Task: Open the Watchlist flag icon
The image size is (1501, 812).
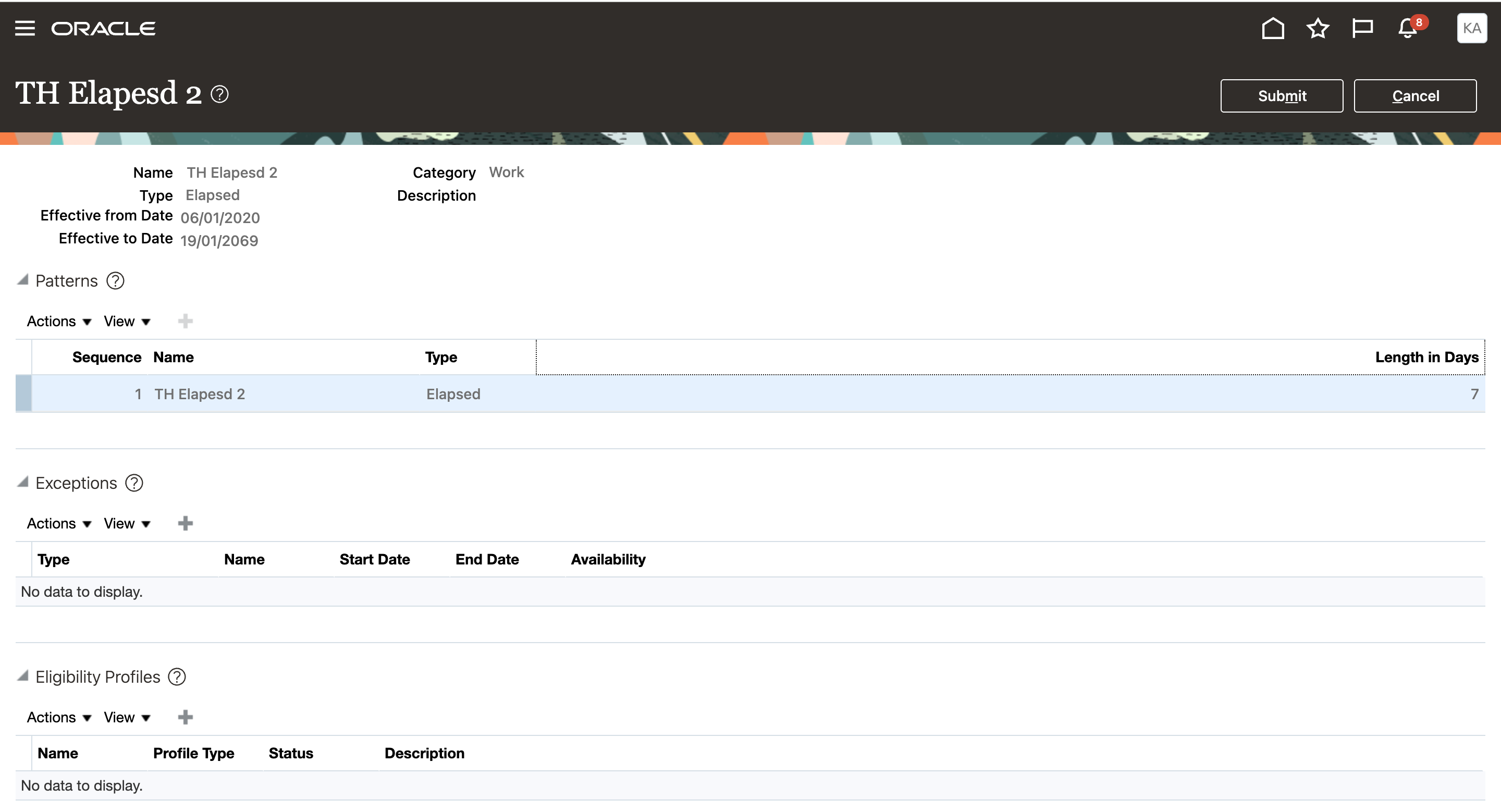Action: (1362, 28)
